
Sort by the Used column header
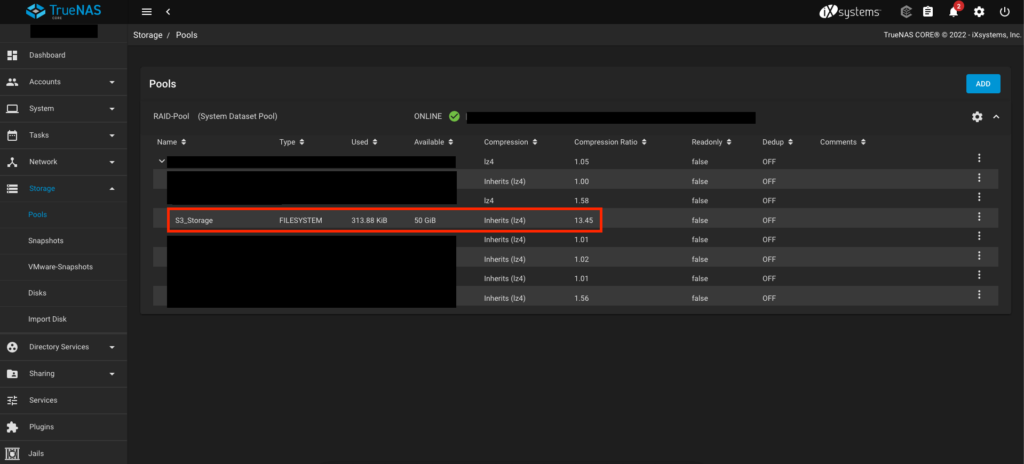click(x=364, y=142)
